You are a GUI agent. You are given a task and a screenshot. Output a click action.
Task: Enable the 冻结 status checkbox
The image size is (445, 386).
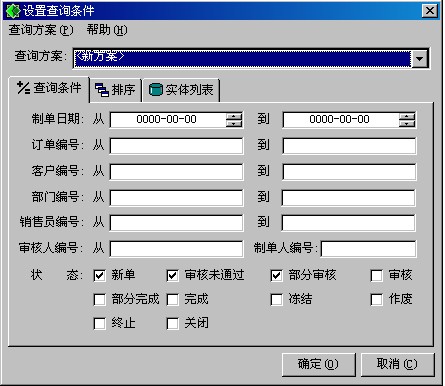click(x=277, y=299)
